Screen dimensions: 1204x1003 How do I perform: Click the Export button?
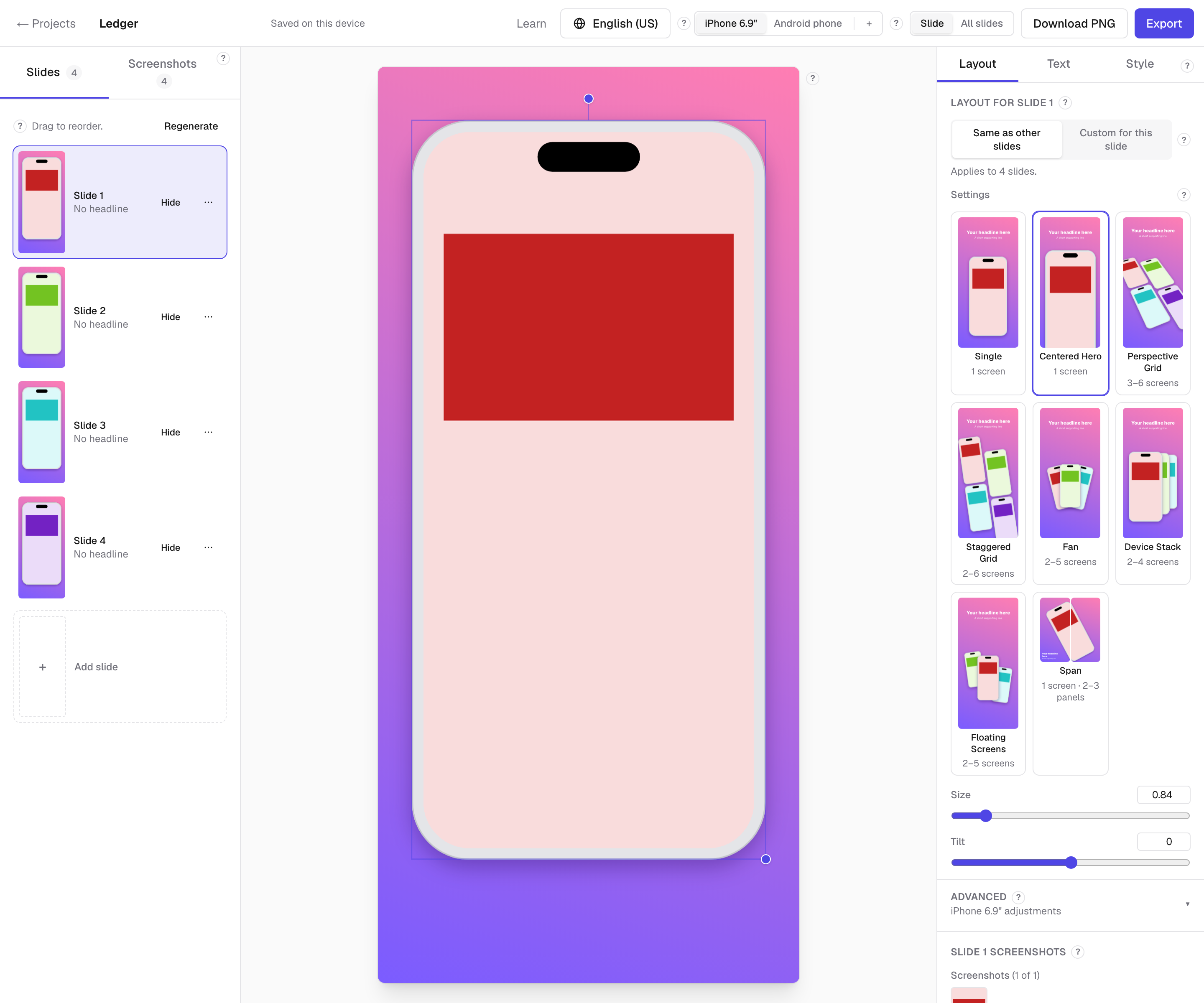(x=1164, y=23)
